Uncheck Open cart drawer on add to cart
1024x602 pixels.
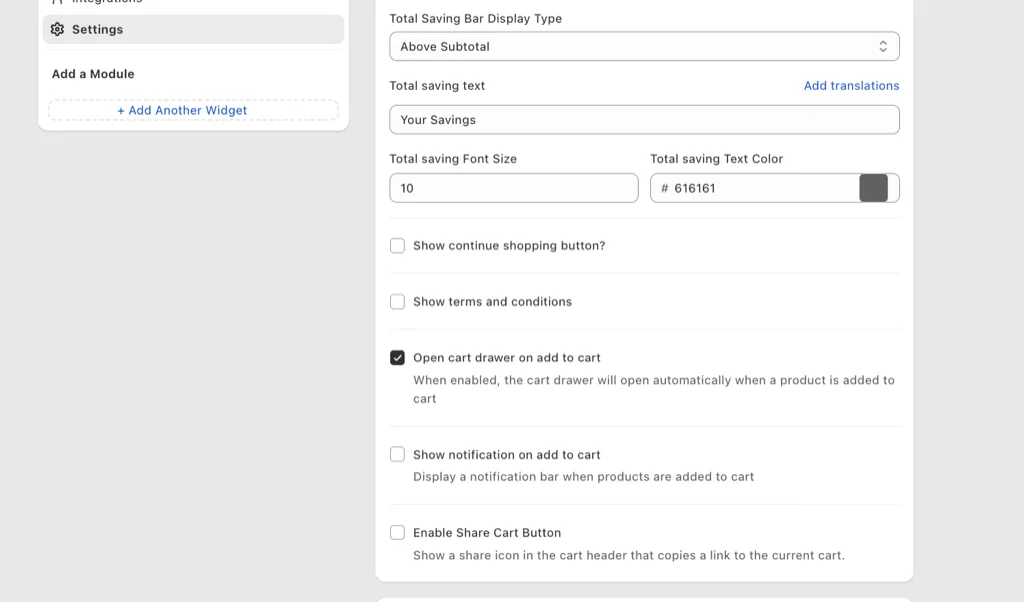[x=397, y=358]
